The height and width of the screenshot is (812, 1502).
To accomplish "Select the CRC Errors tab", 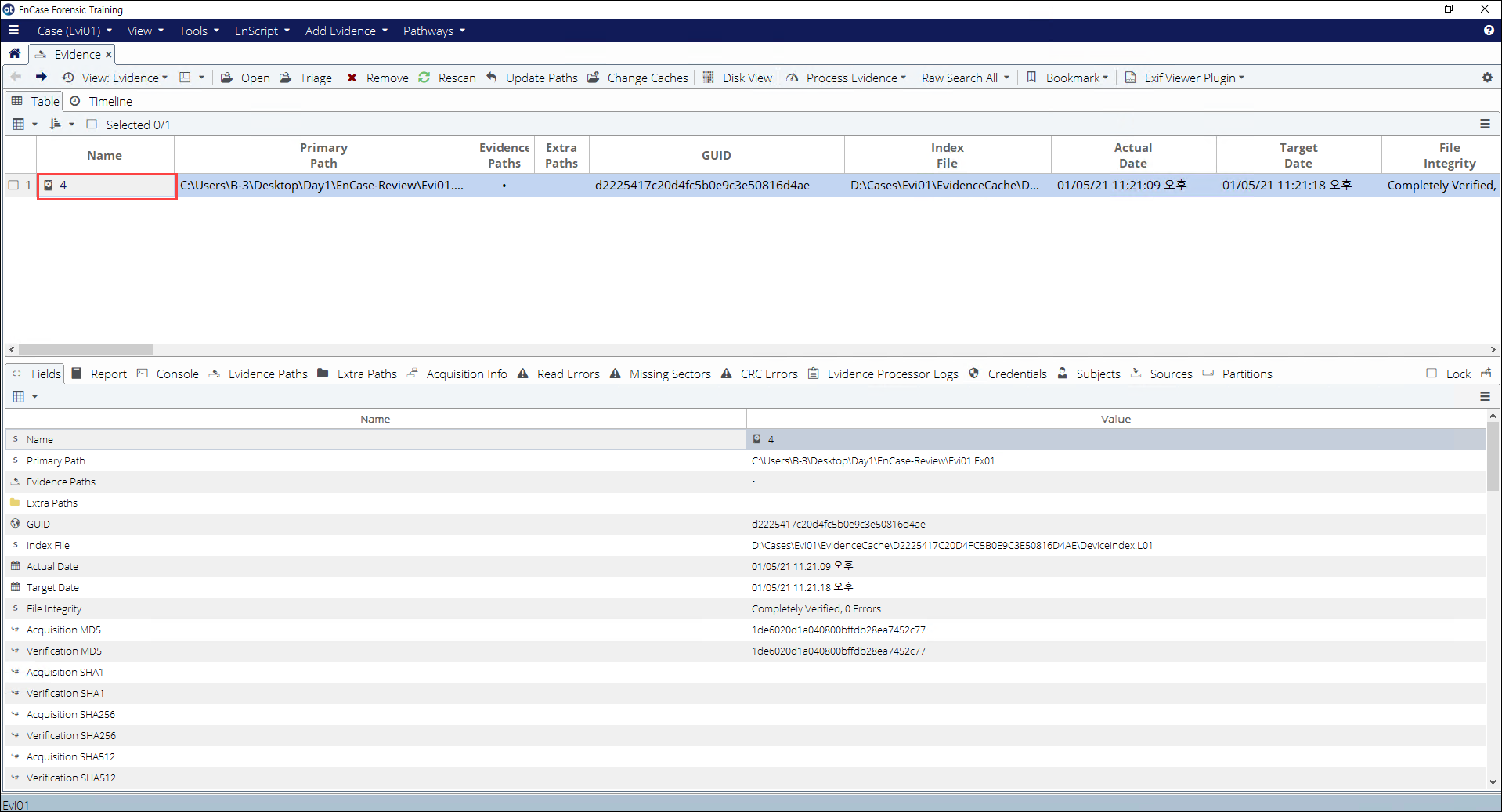I will coord(759,374).
